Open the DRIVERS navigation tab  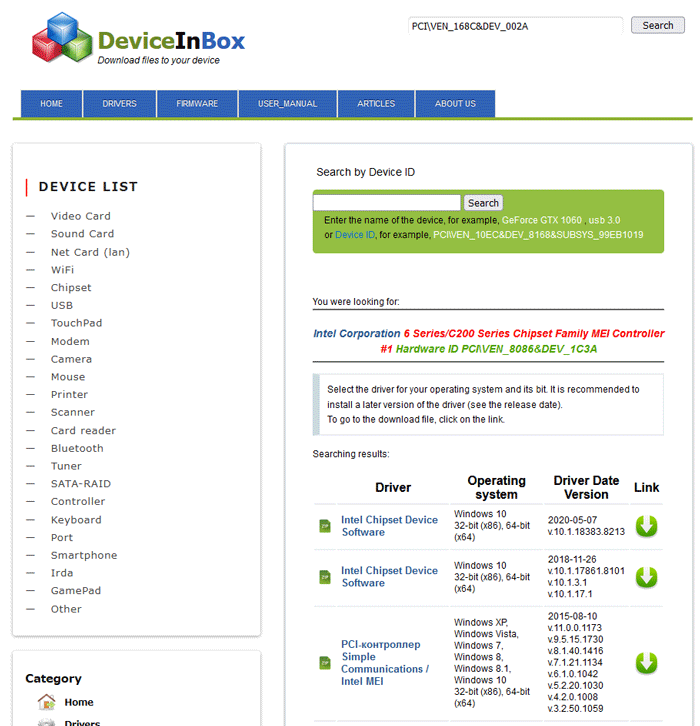[x=119, y=104]
